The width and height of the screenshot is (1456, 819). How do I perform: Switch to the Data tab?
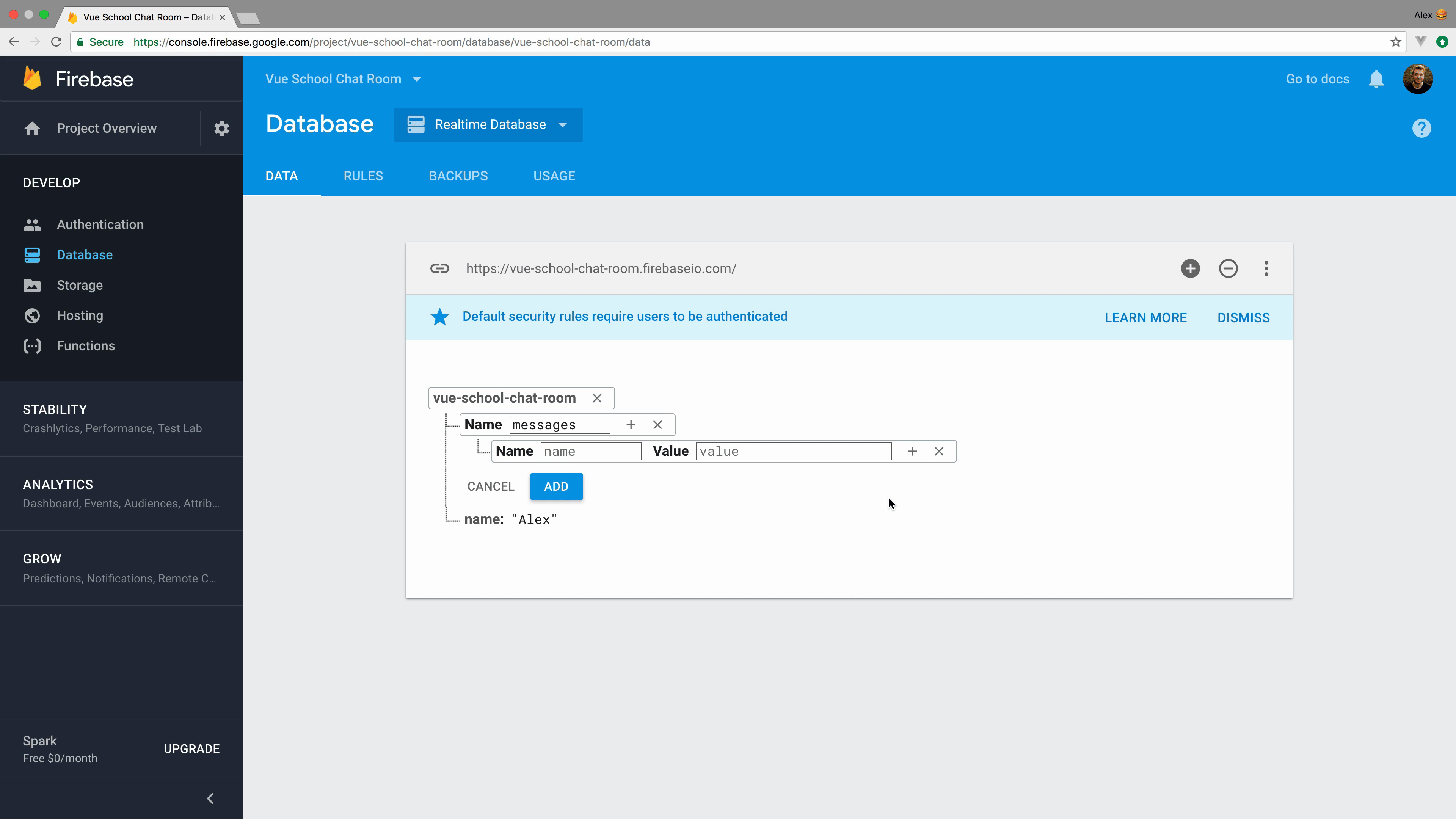281,176
